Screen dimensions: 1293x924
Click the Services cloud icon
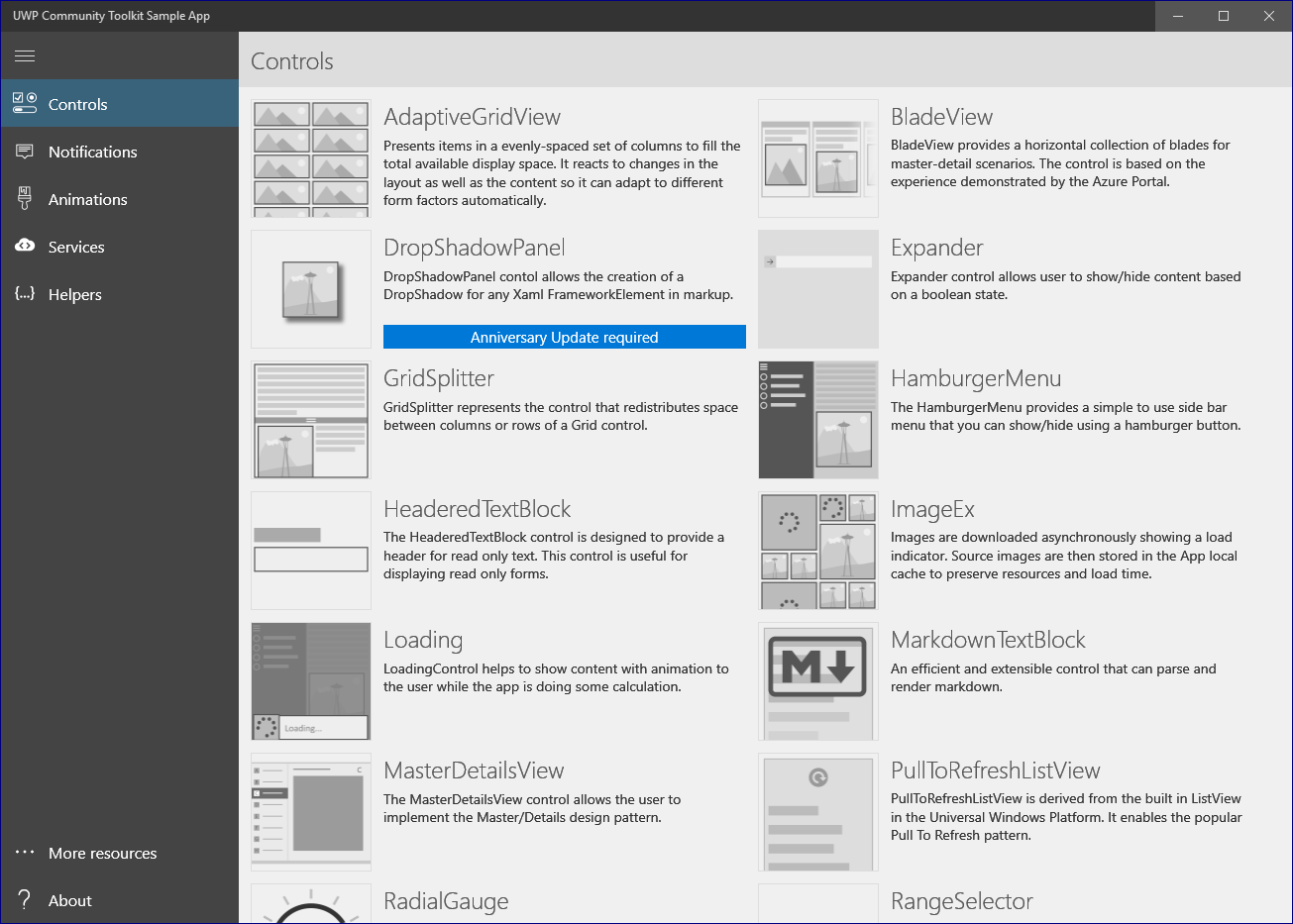25,247
